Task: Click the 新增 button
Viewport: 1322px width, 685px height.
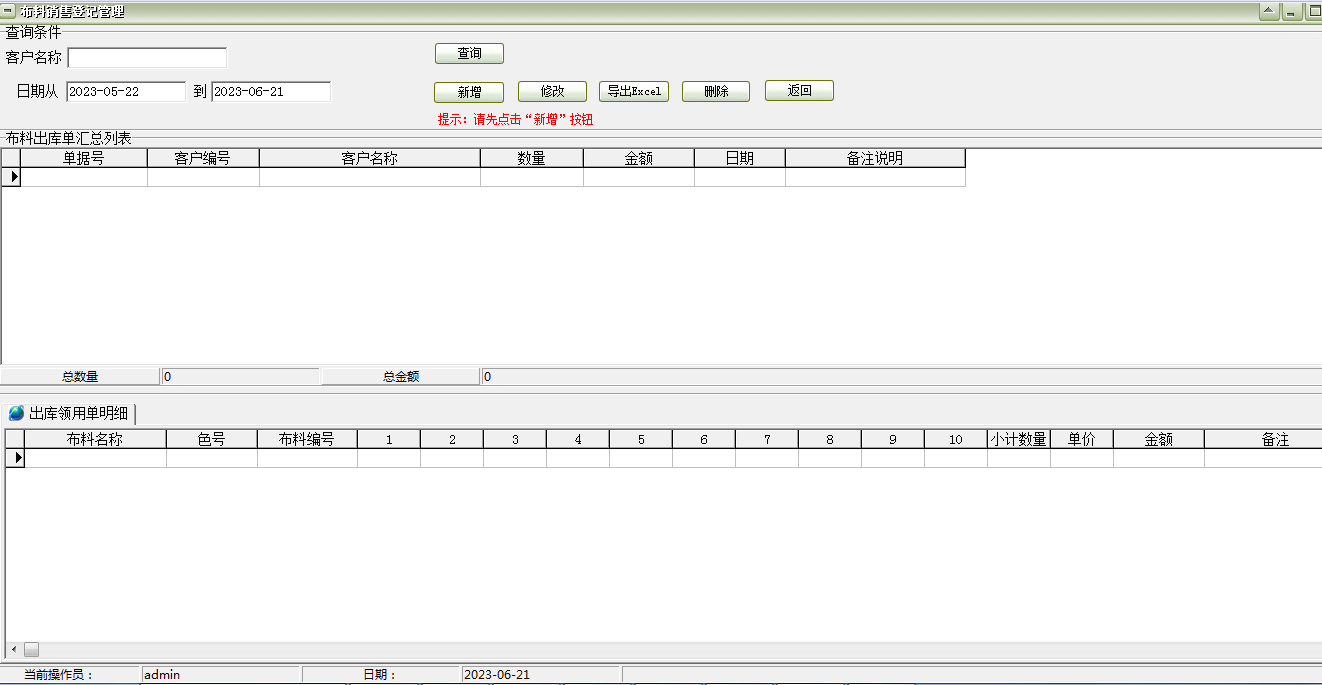Action: point(469,91)
